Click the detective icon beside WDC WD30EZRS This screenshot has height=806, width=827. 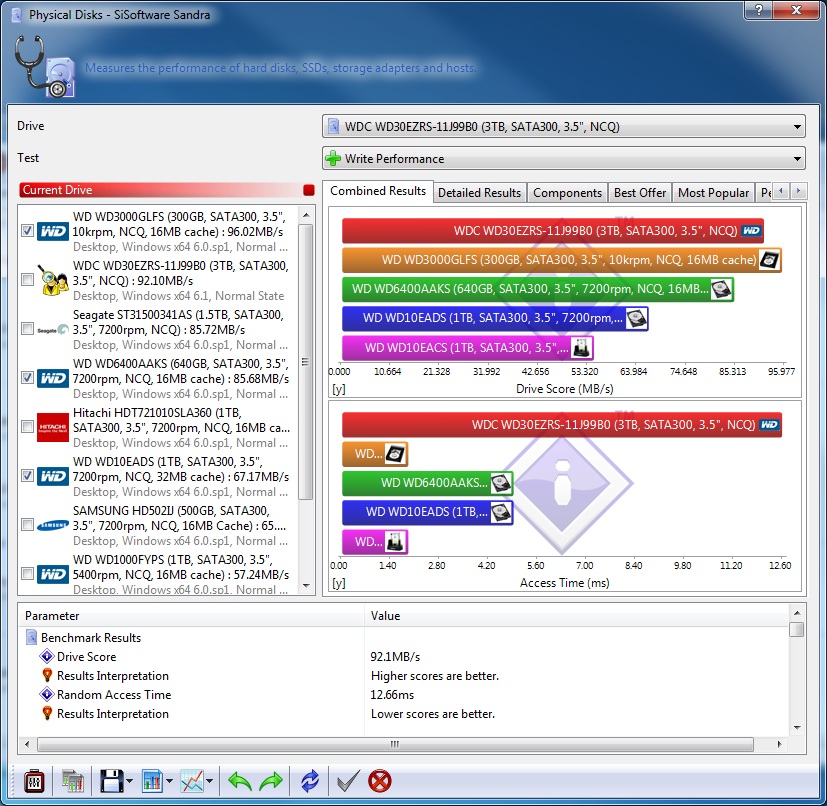pos(54,280)
